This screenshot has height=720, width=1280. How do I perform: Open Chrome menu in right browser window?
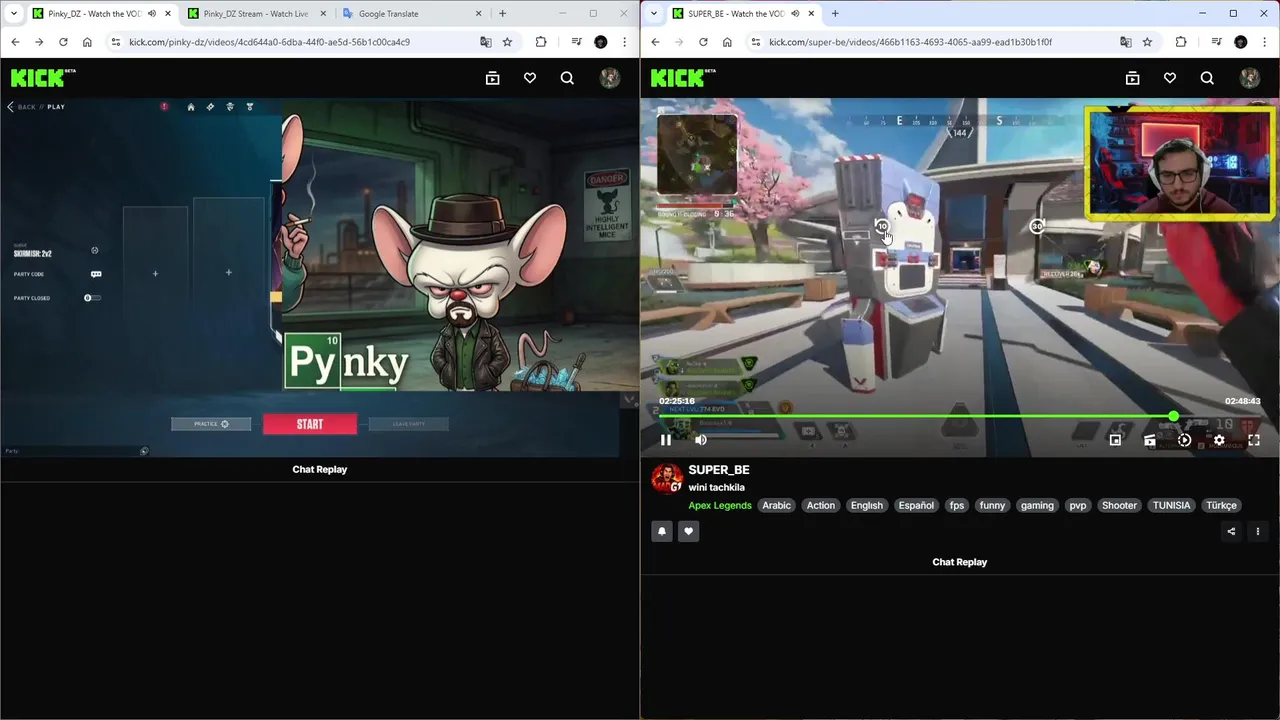[x=1265, y=42]
